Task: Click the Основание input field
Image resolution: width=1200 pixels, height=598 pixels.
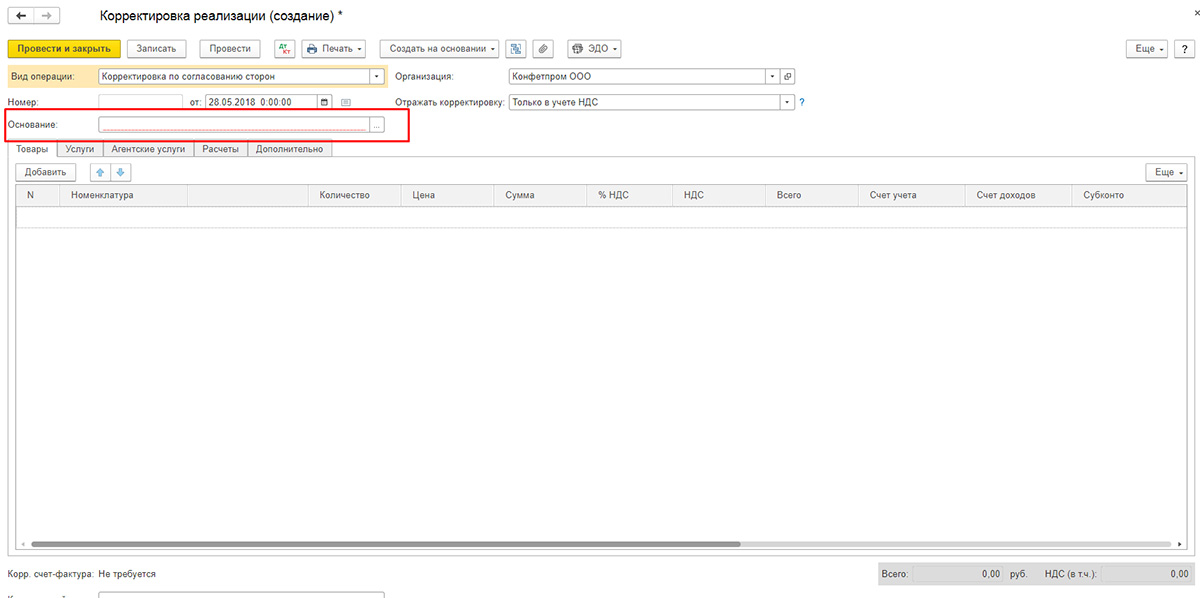Action: (x=234, y=125)
